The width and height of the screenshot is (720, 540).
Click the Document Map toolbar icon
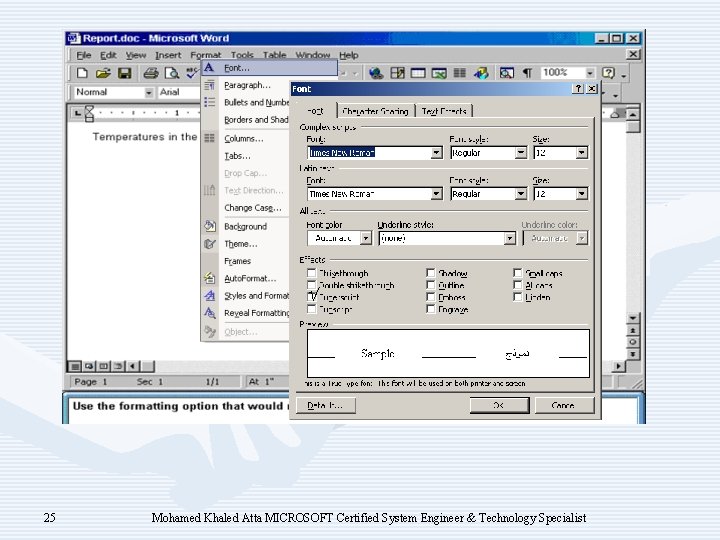click(506, 73)
